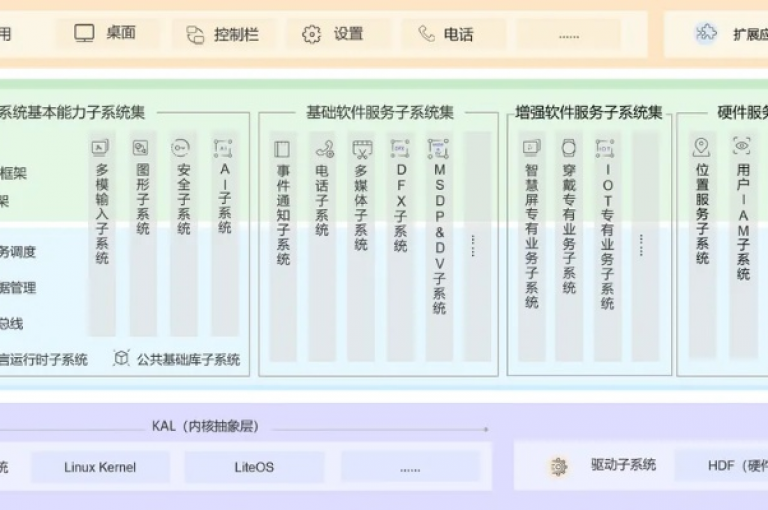Screen dimensions: 768x510
Task: Click the Linux Kernel box
Action: (x=100, y=467)
